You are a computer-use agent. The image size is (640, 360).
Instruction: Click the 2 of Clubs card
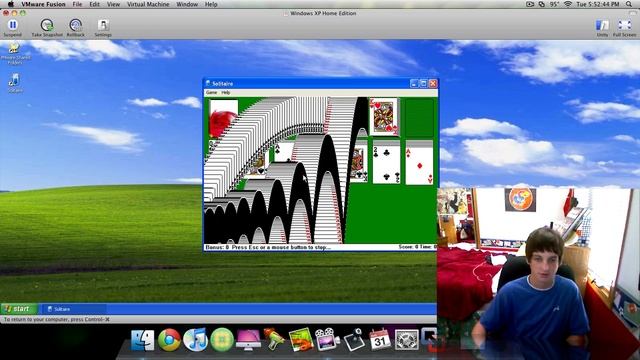pyautogui.click(x=386, y=164)
